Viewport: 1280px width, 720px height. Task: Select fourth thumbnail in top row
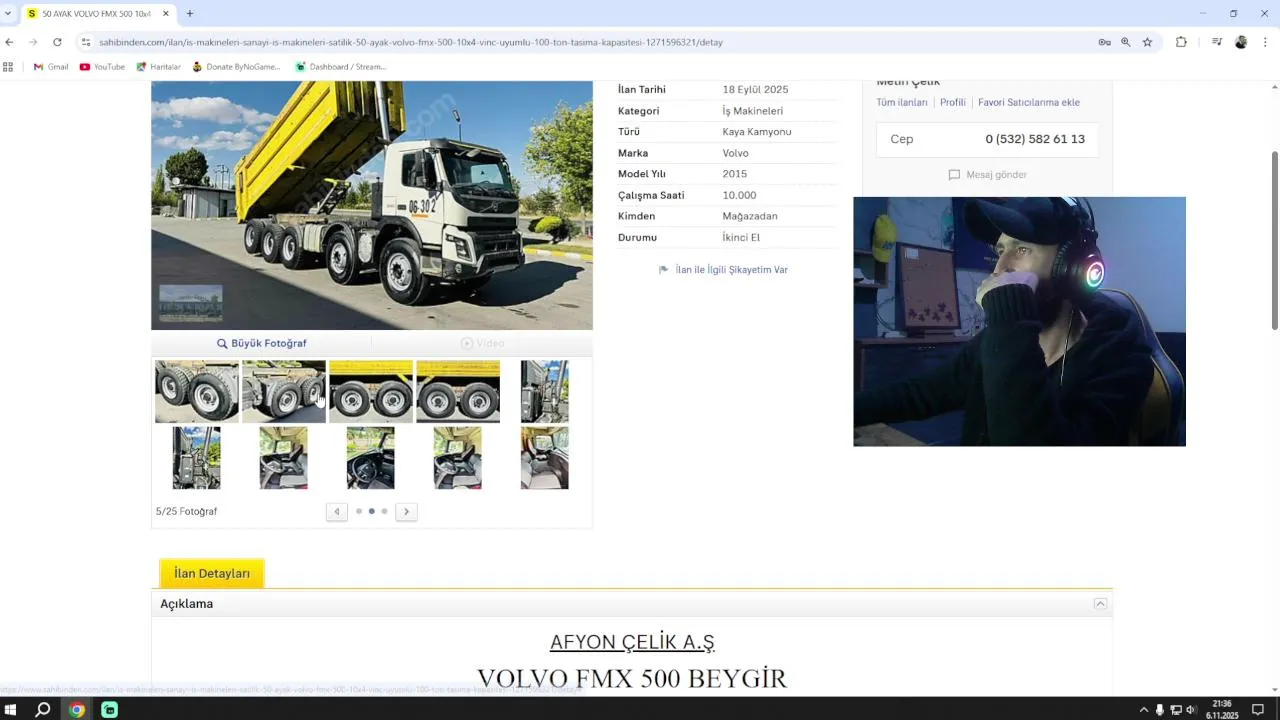click(458, 391)
